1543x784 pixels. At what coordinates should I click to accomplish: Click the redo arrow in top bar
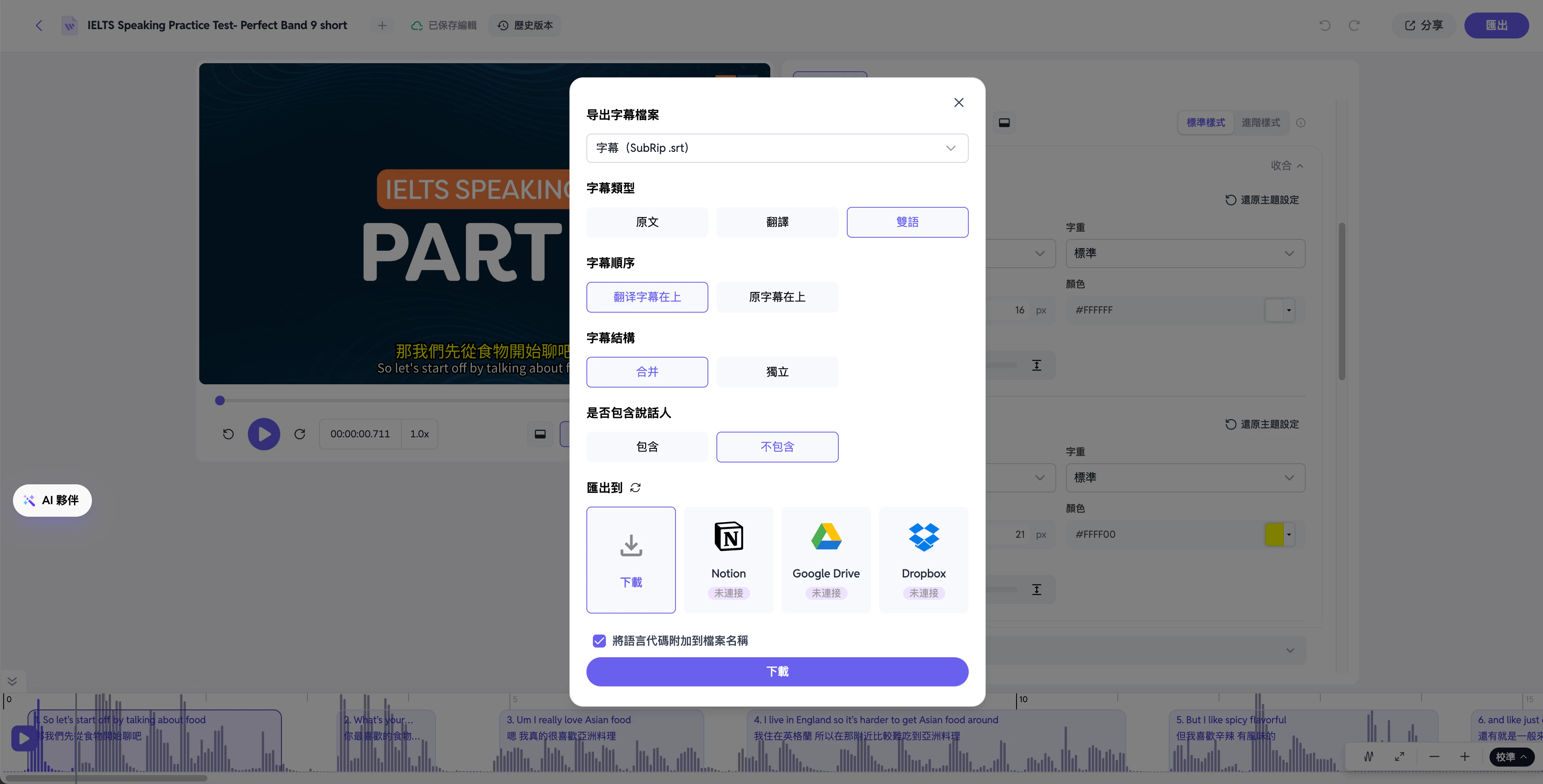tap(1354, 25)
